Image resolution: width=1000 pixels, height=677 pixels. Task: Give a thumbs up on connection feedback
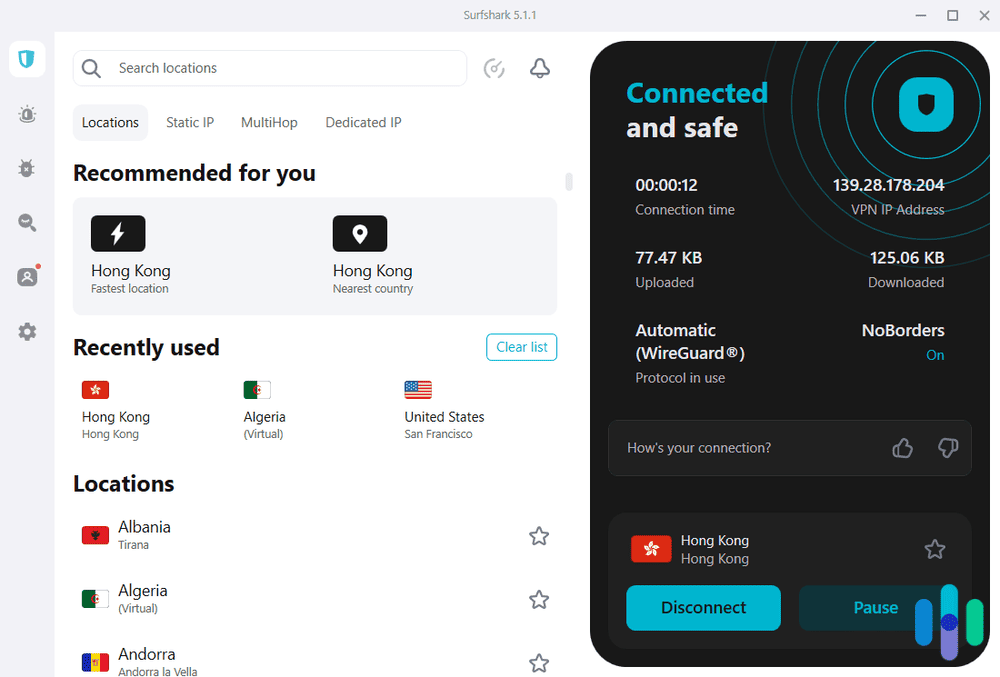(902, 448)
